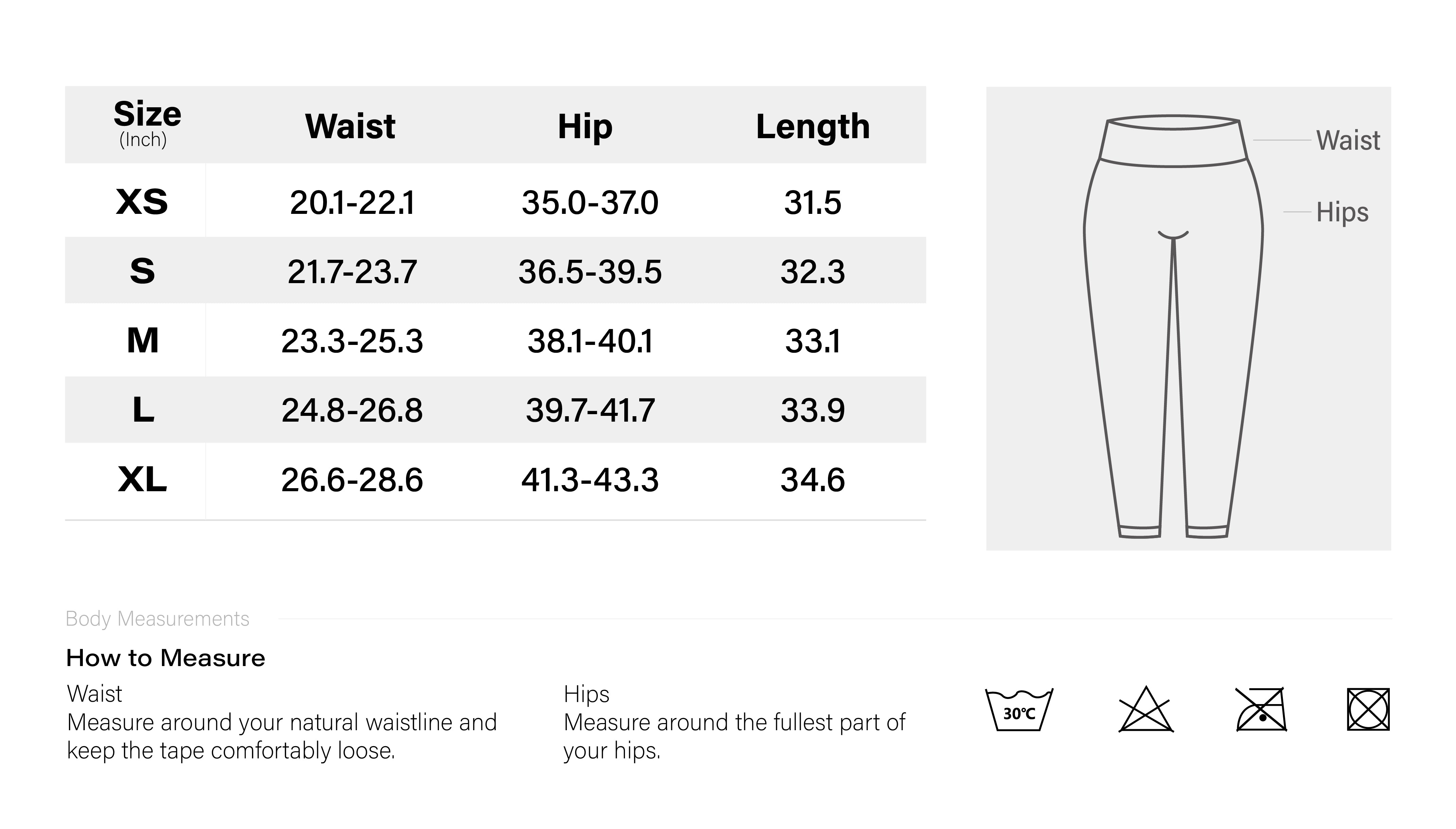1456x829 pixels.
Task: Click the Length column header
Action: coord(813,127)
